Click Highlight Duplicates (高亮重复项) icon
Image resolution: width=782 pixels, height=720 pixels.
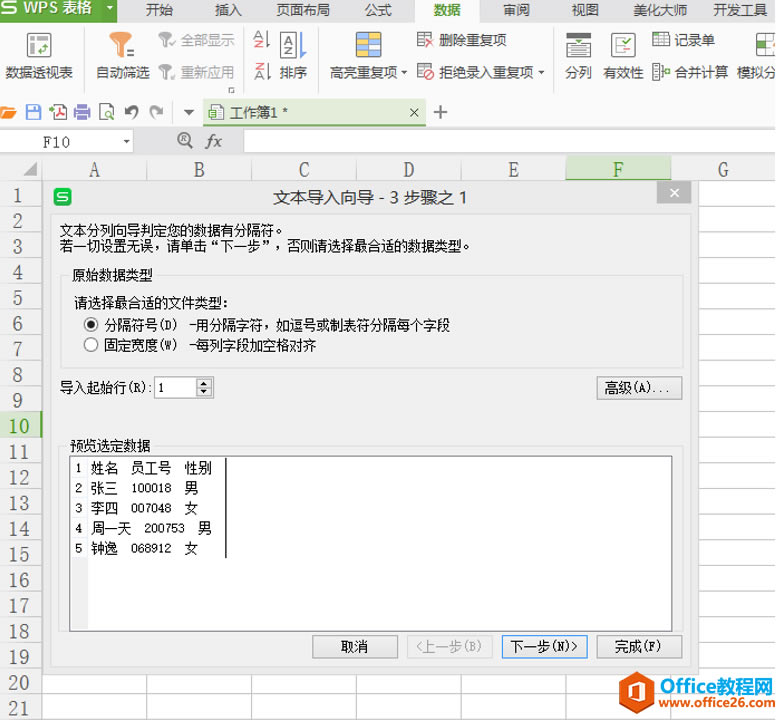369,45
